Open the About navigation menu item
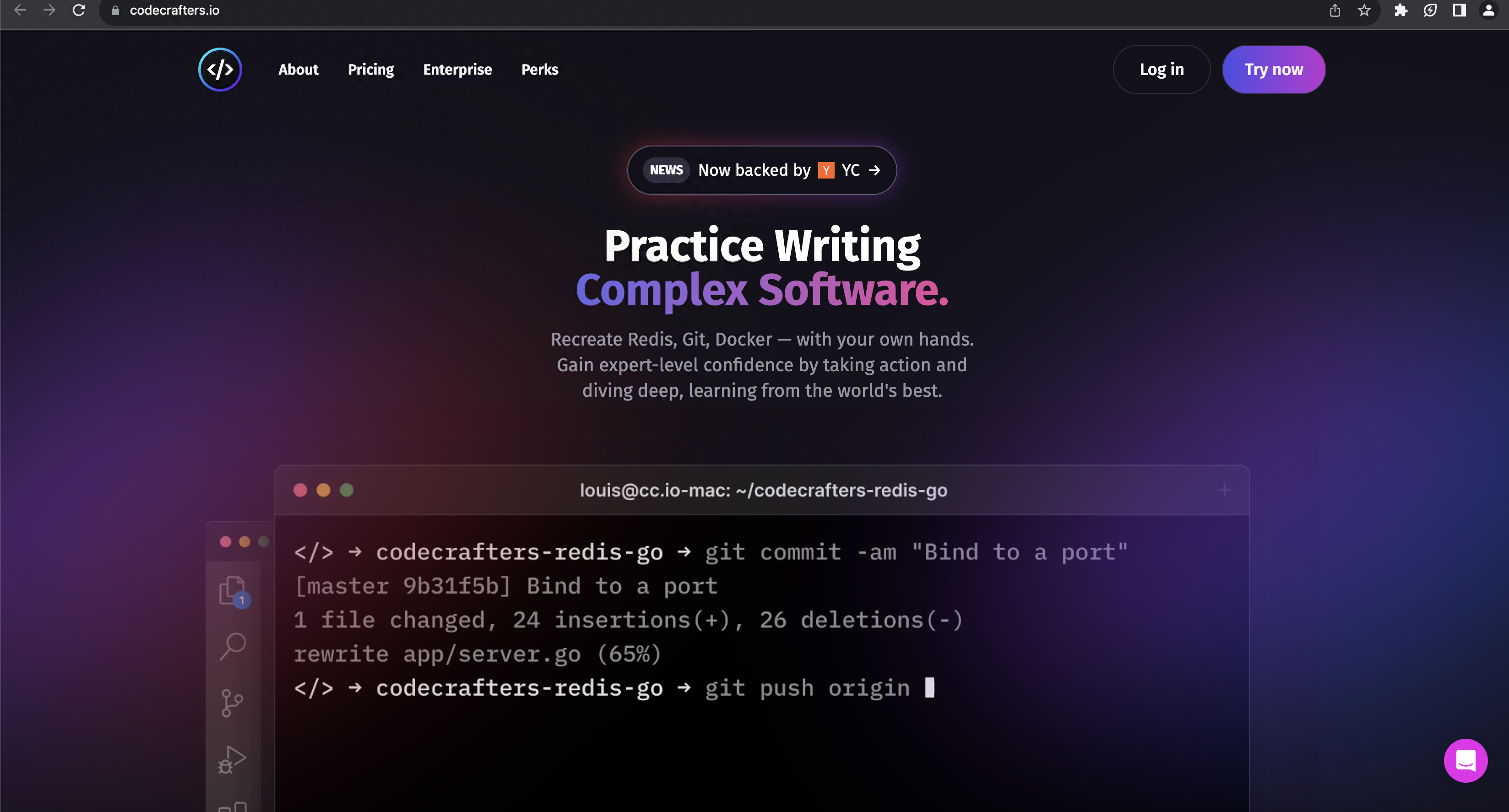The height and width of the screenshot is (812, 1509). point(298,69)
